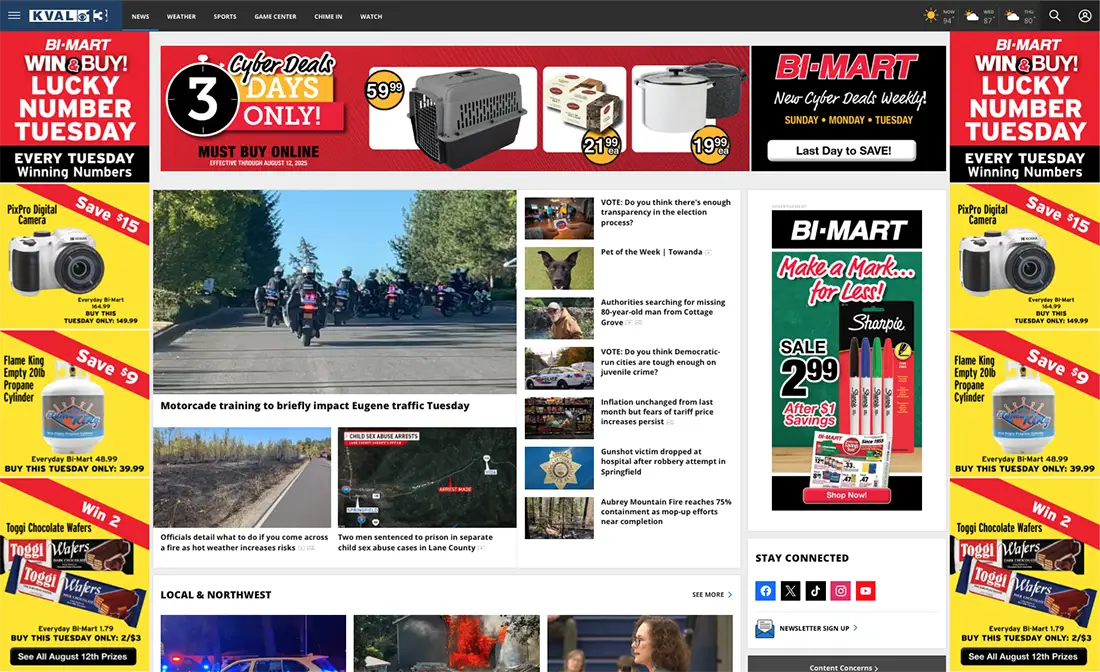
Task: Open election transparency VOTE headline
Action: pyautogui.click(x=665, y=212)
